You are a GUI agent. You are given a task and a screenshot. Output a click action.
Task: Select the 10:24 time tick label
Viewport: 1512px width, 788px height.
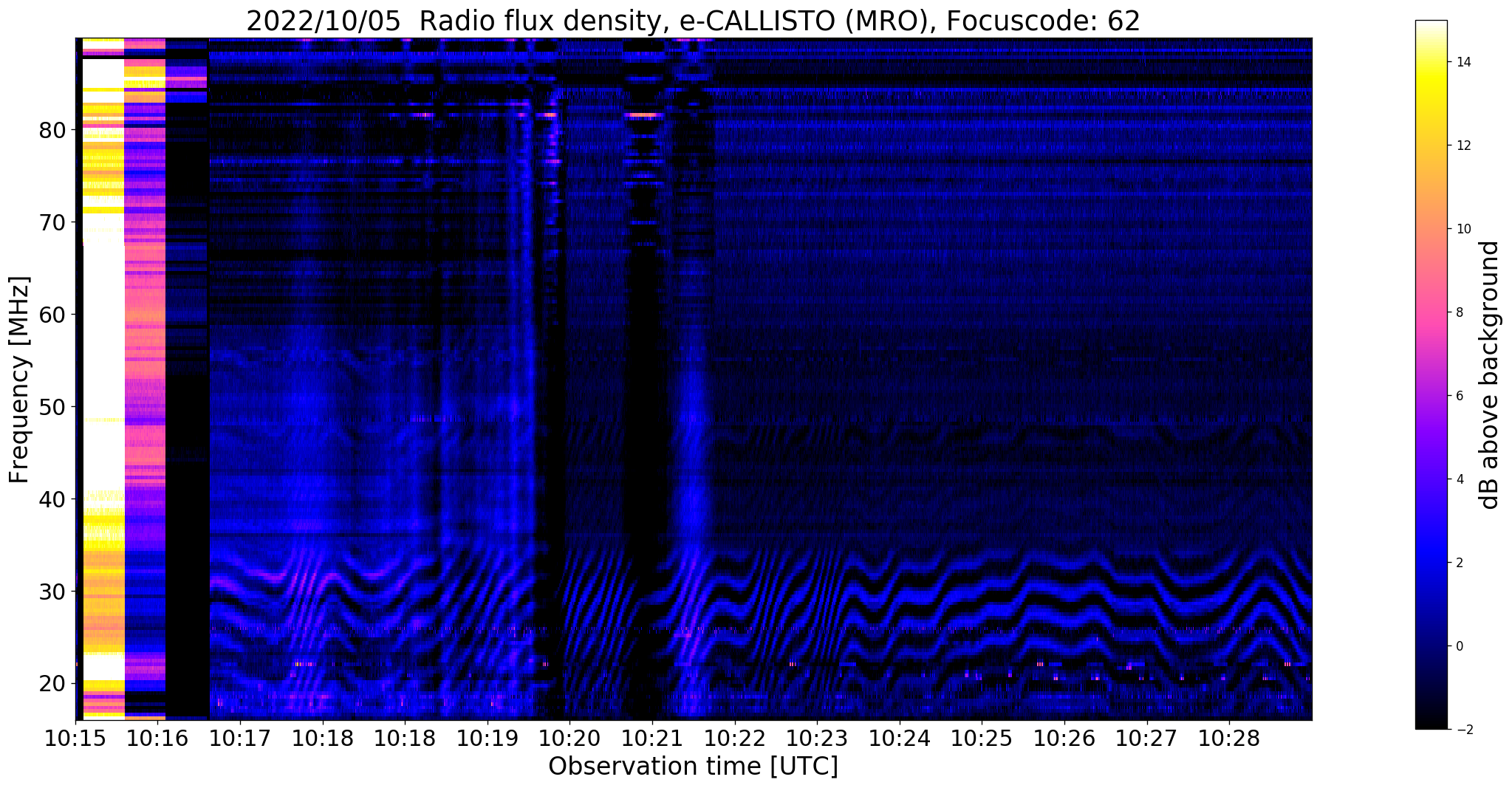900,739
